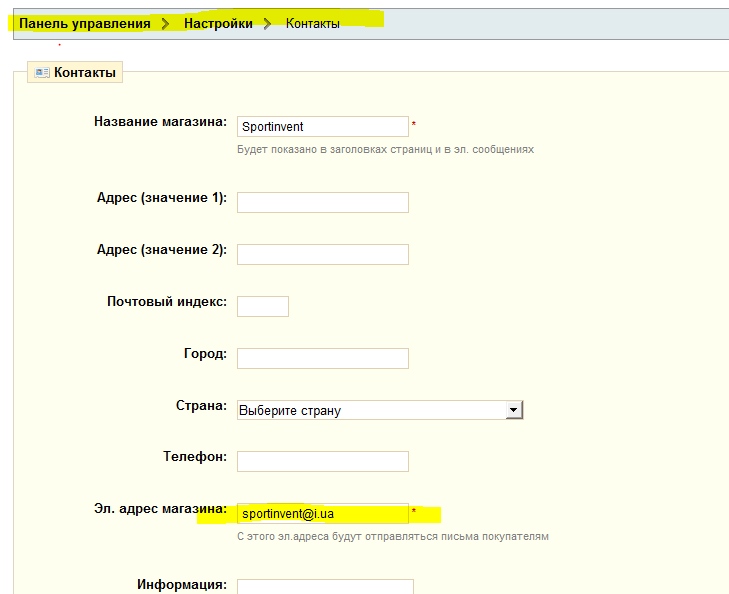729x594 pixels.
Task: Click the Страна label
Action: [201, 405]
